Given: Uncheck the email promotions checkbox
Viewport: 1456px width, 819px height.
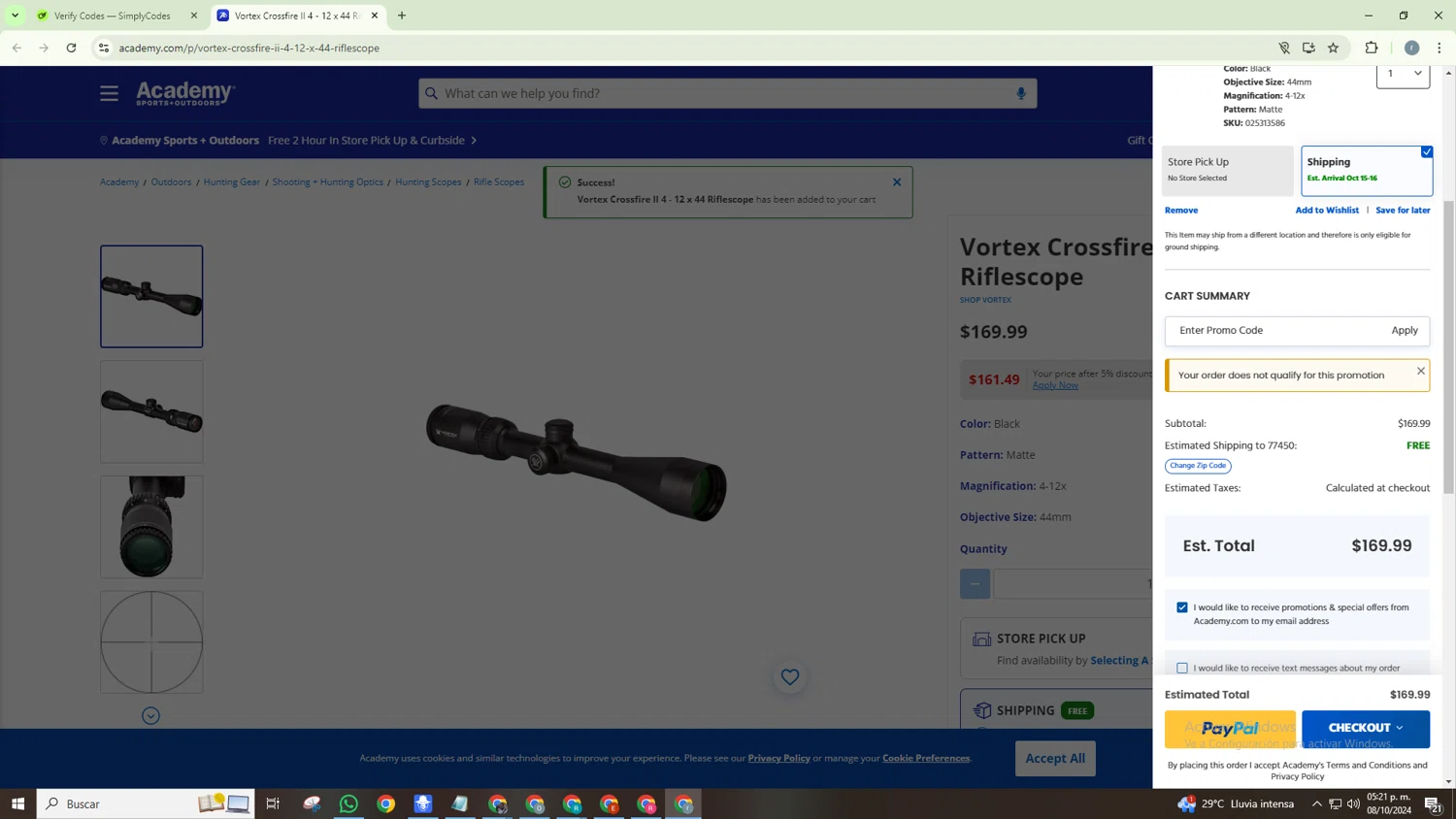Looking at the screenshot, I should click(x=1182, y=607).
